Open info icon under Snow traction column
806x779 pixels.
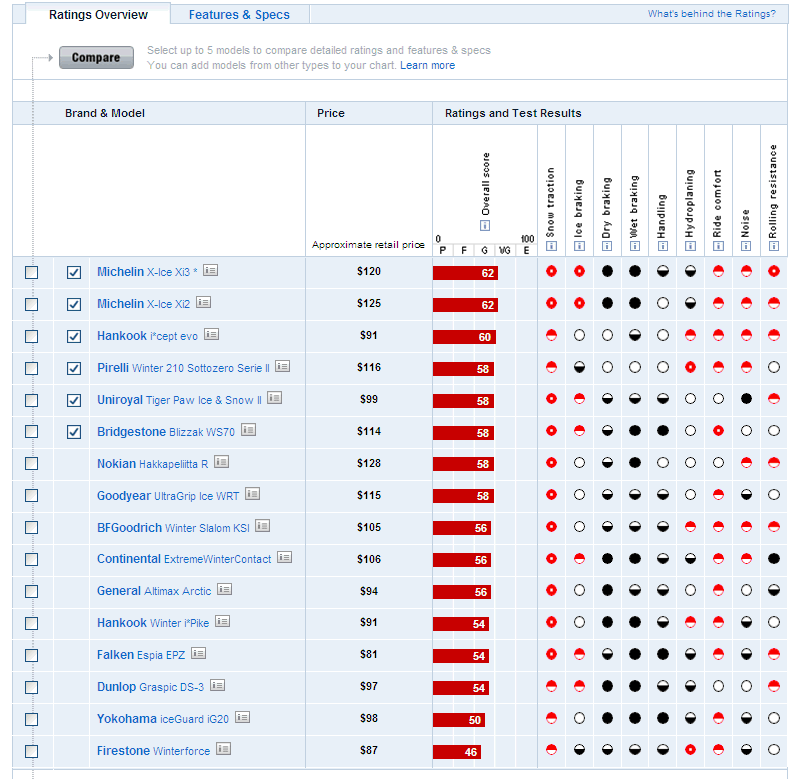tap(550, 245)
